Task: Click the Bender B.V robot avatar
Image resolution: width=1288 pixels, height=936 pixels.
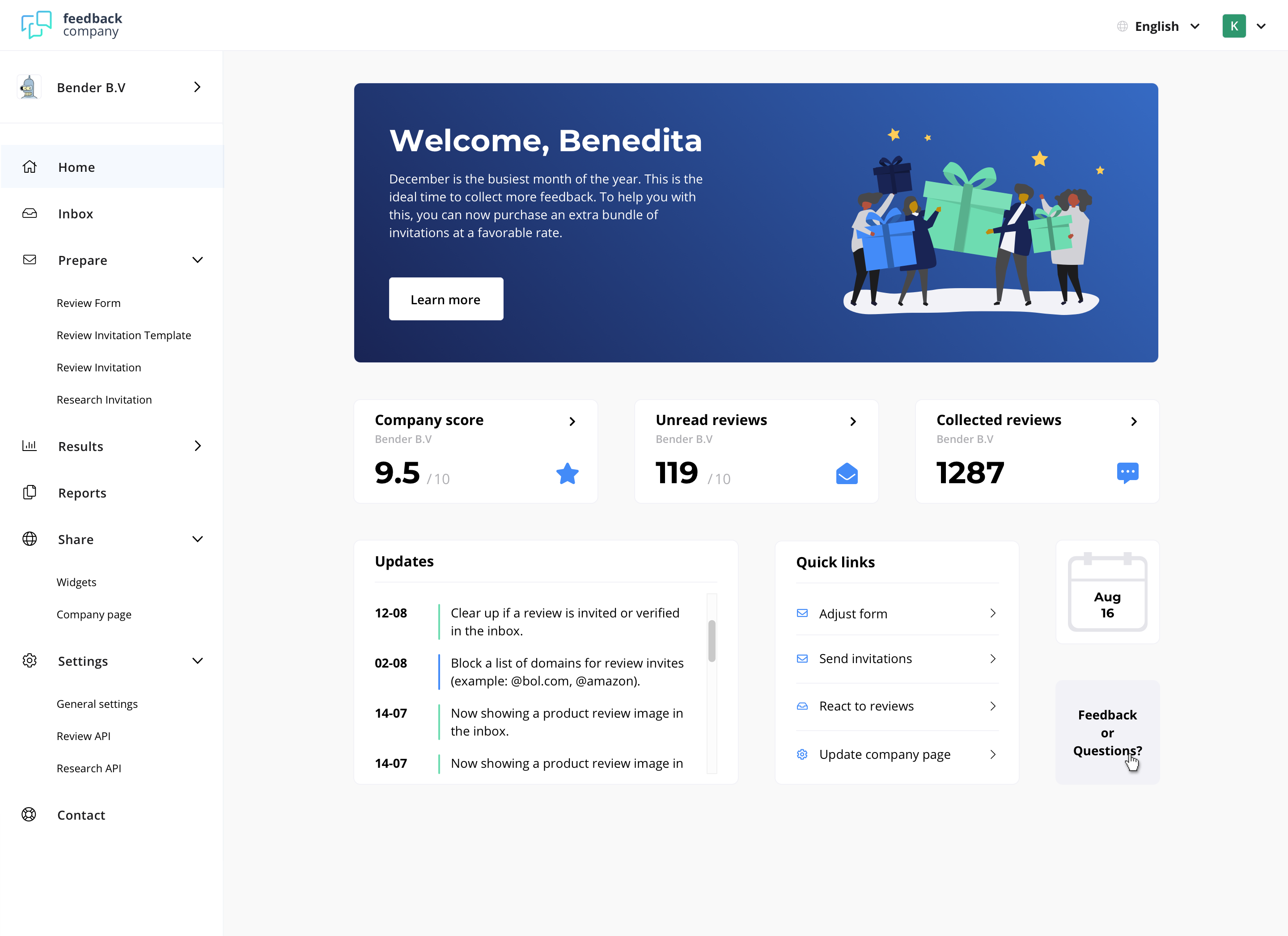Action: coord(29,87)
